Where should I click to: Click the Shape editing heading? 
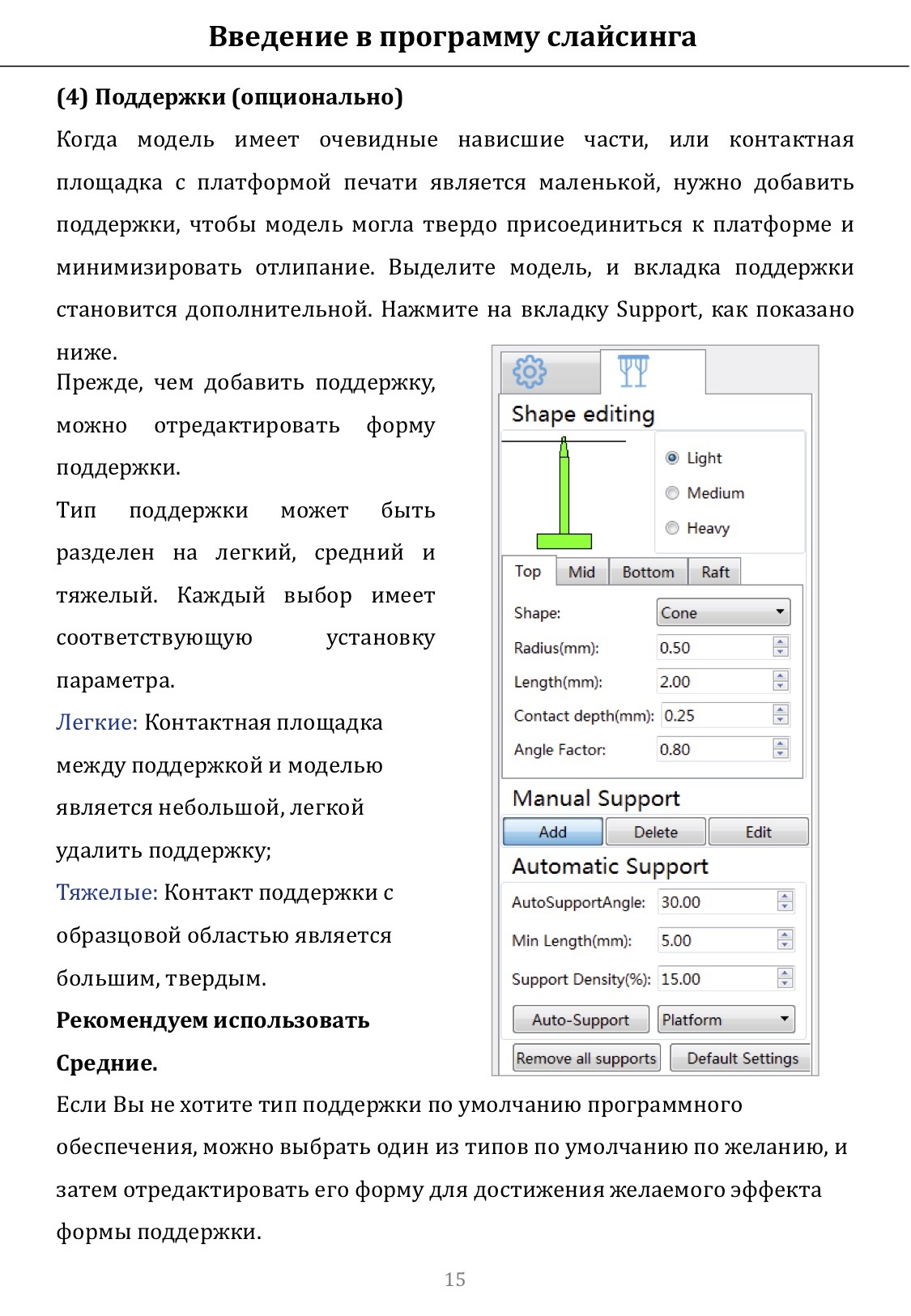583,414
